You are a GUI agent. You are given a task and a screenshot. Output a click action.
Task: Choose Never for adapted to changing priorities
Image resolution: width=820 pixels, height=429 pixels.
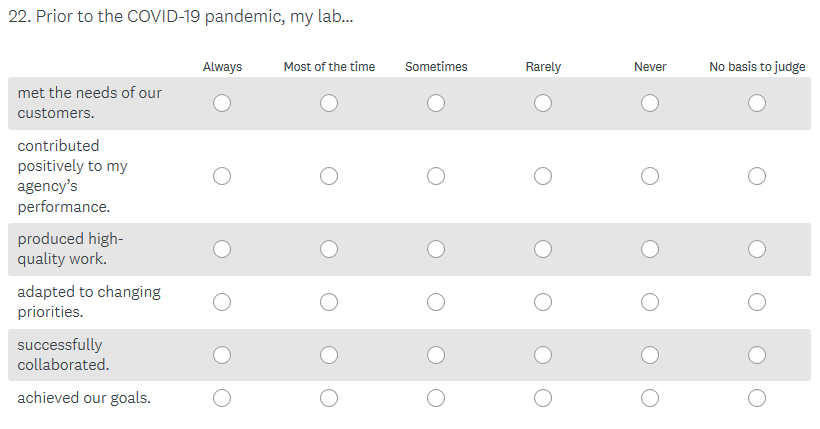tap(650, 302)
